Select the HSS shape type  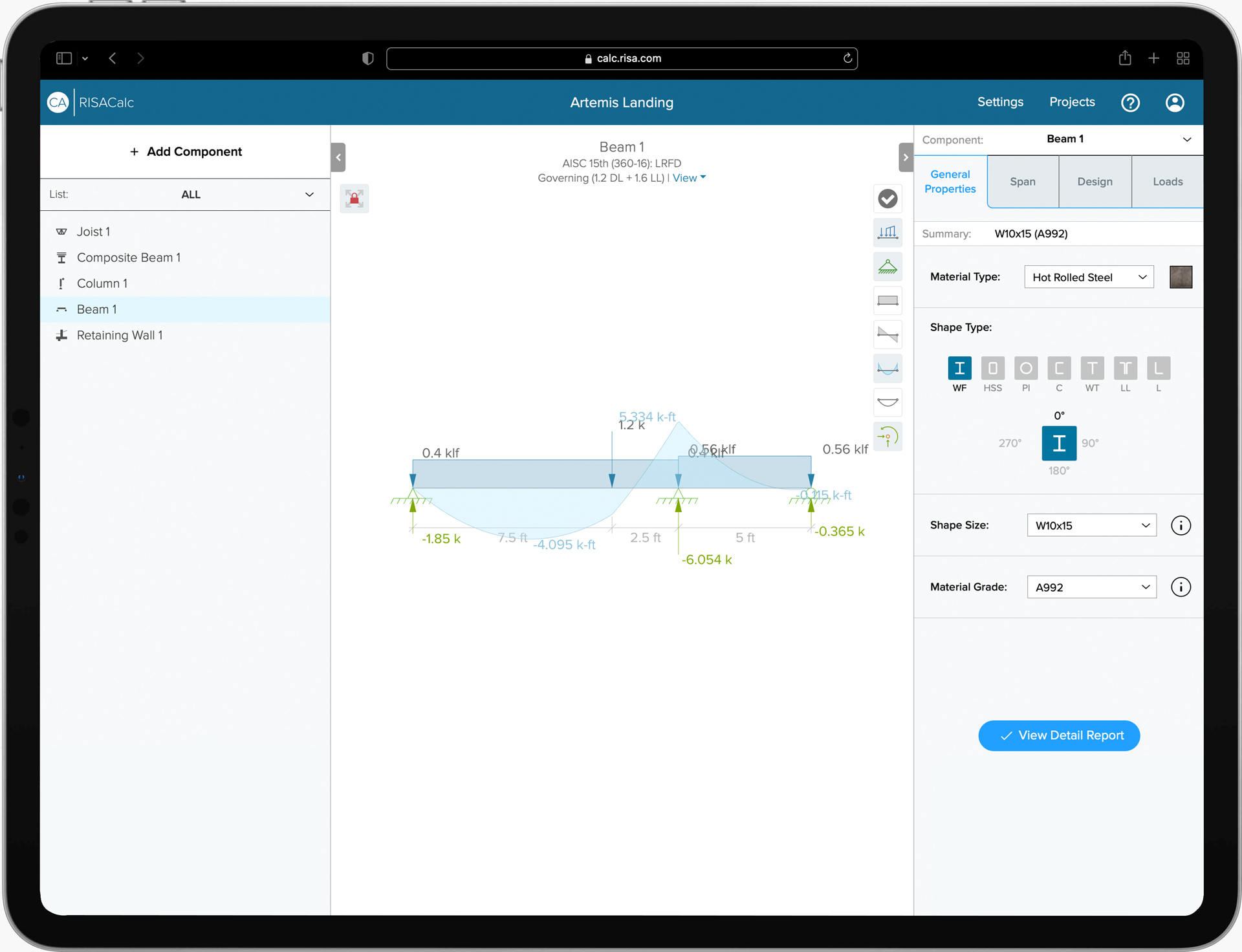coord(993,369)
